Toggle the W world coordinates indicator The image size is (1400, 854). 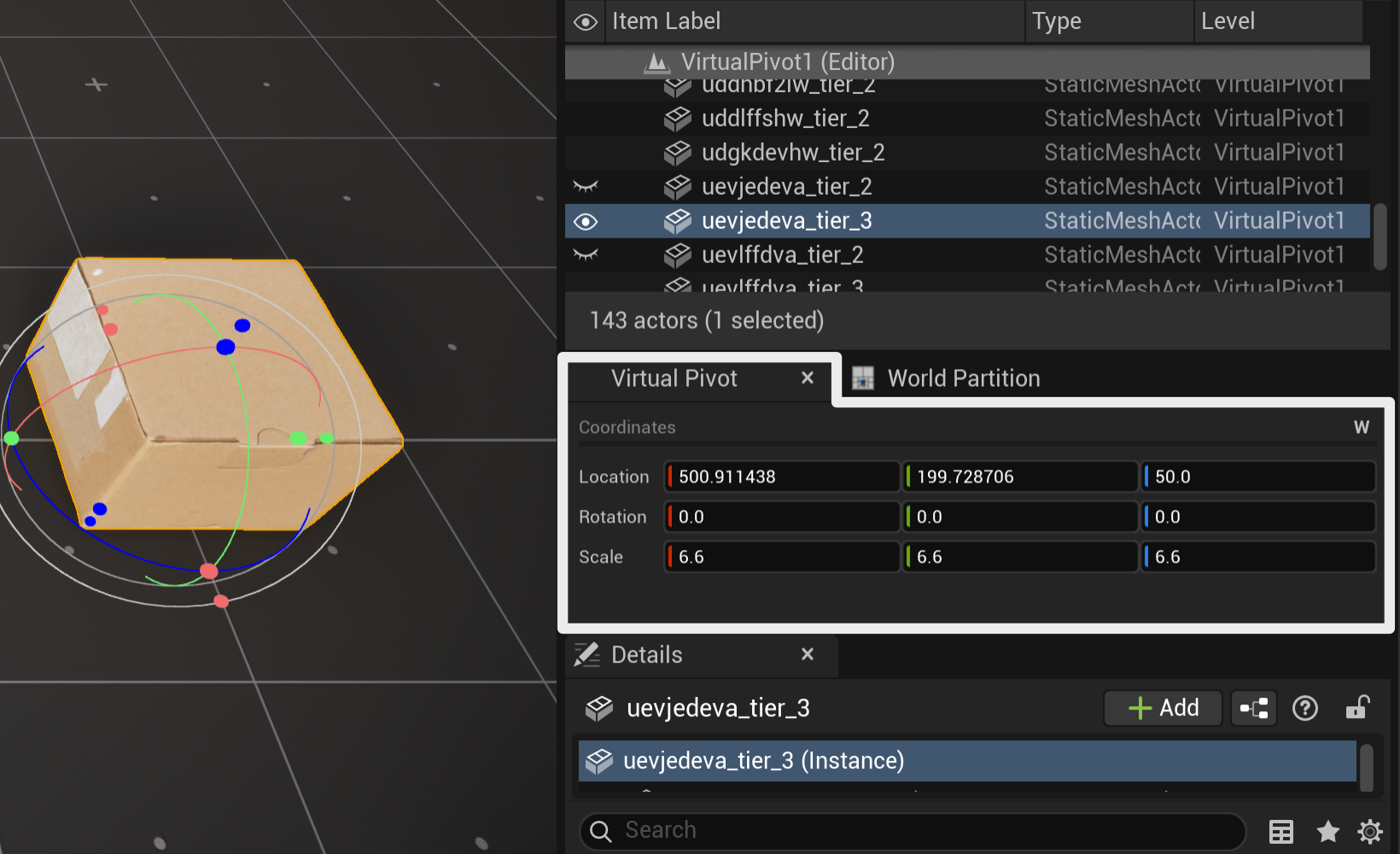coord(1362,427)
